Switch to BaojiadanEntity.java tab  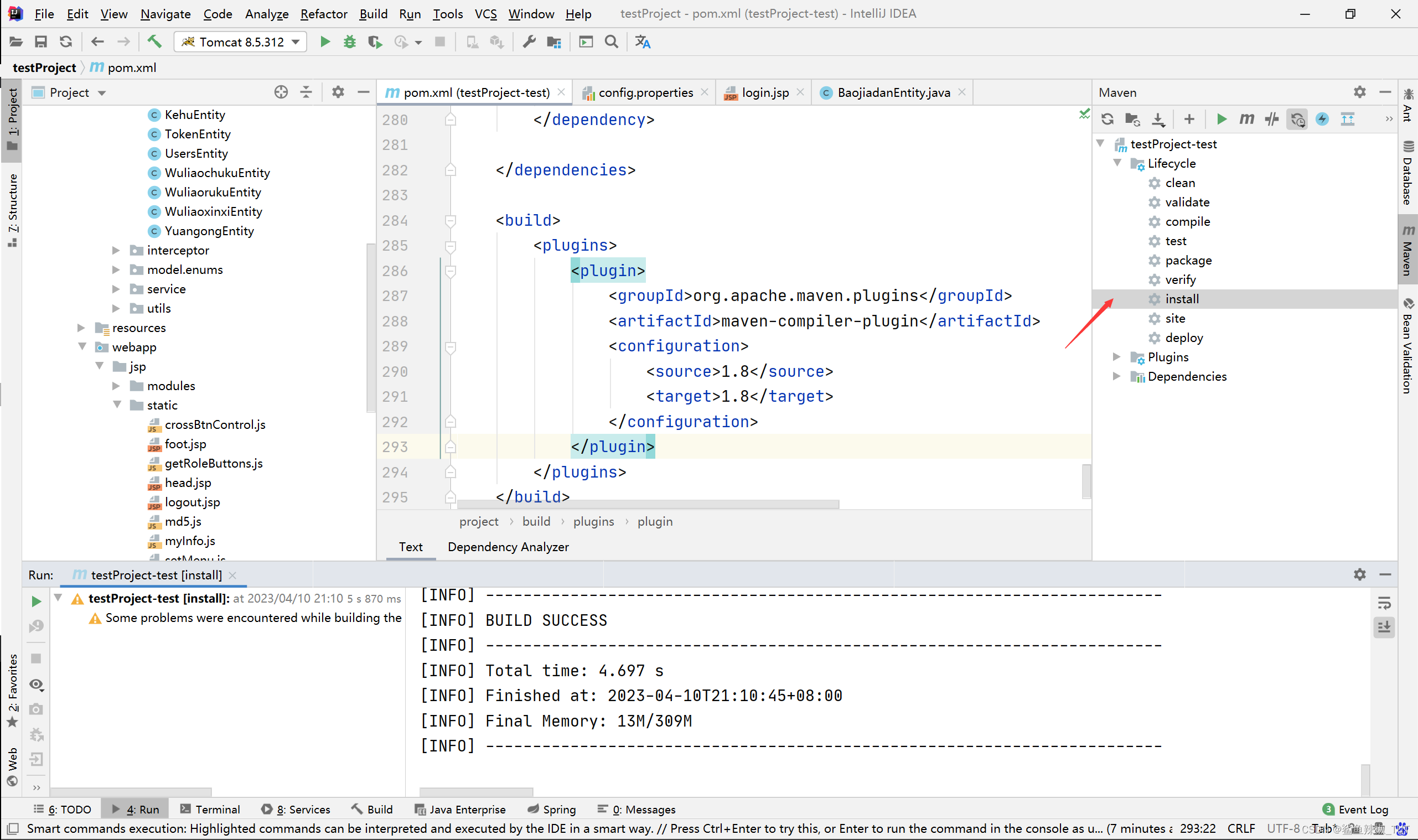(893, 92)
